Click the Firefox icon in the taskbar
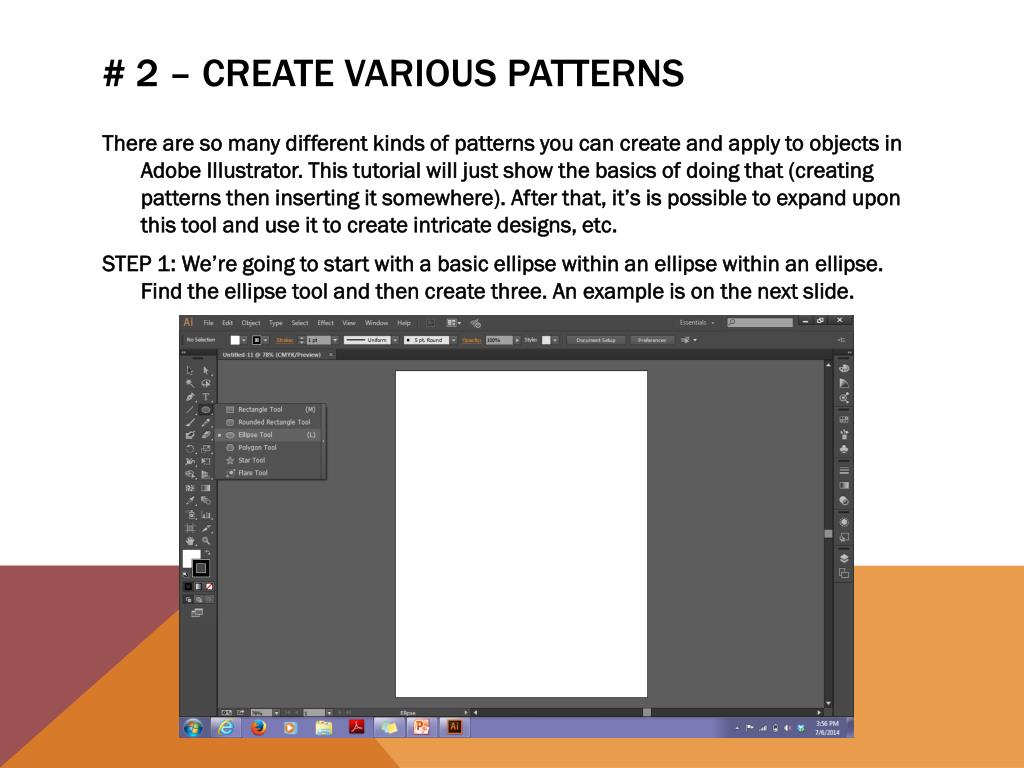The image size is (1024, 768). [x=258, y=727]
